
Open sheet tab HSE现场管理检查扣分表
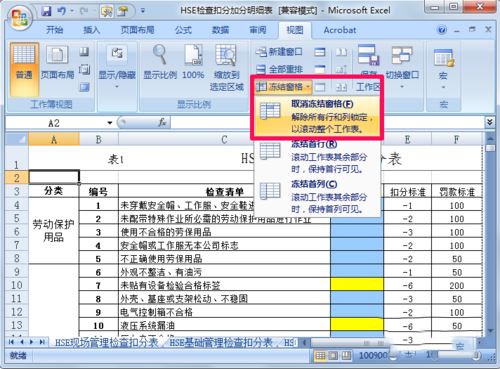[106, 342]
